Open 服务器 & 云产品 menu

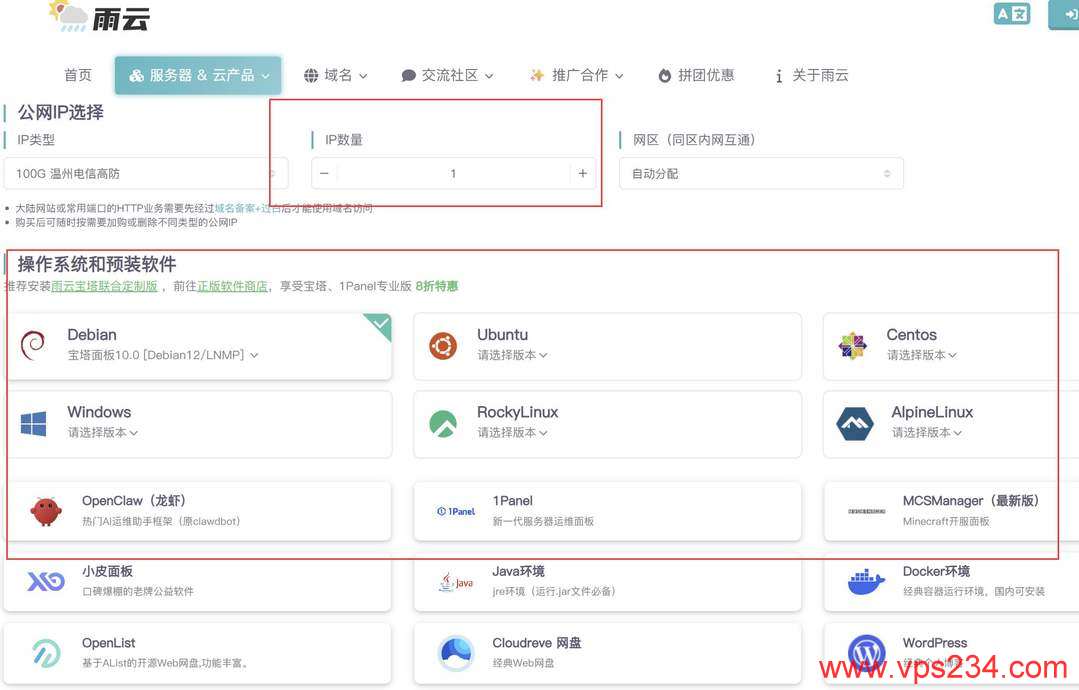[x=198, y=75]
